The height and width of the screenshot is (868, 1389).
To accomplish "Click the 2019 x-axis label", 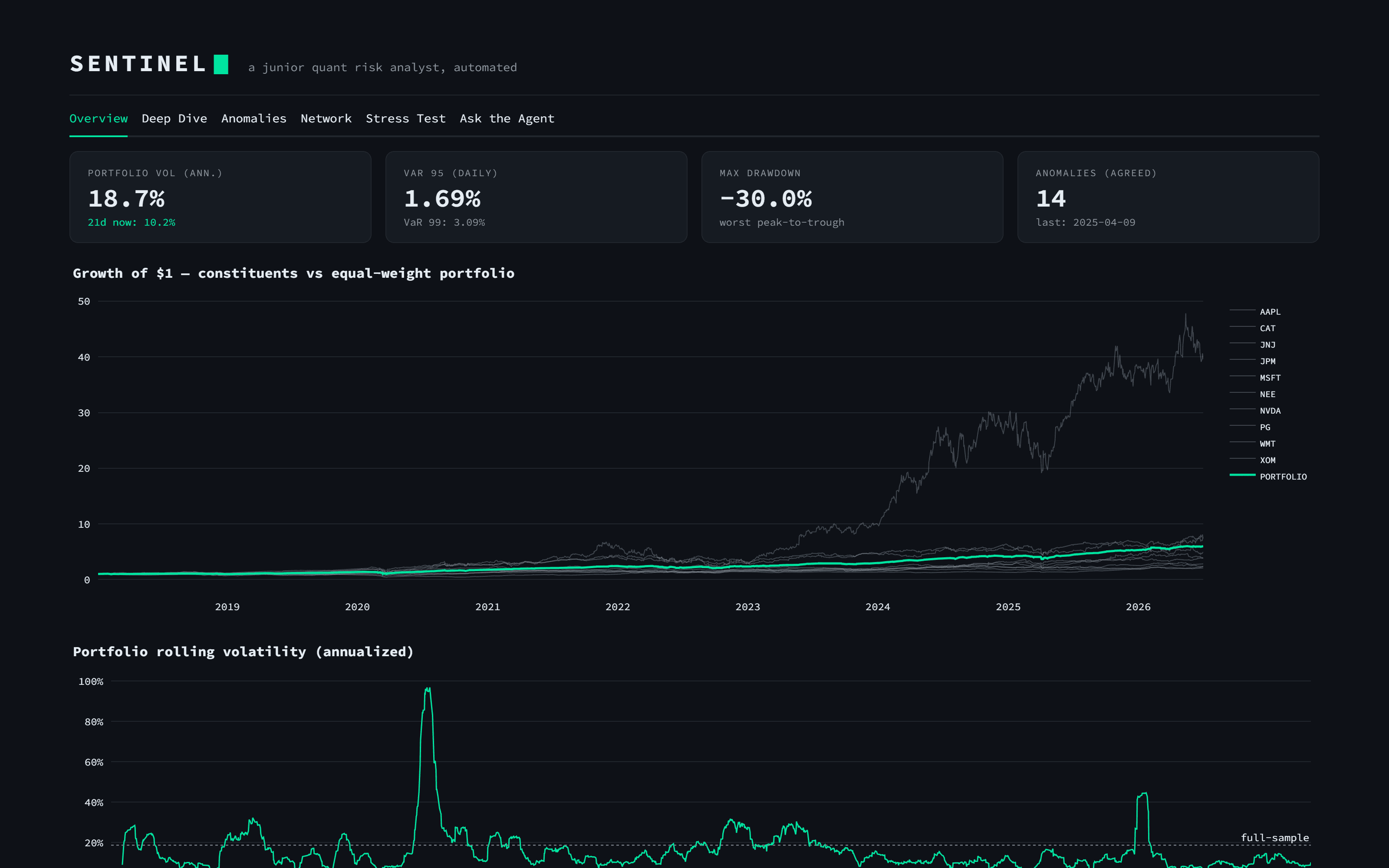I will [227, 607].
